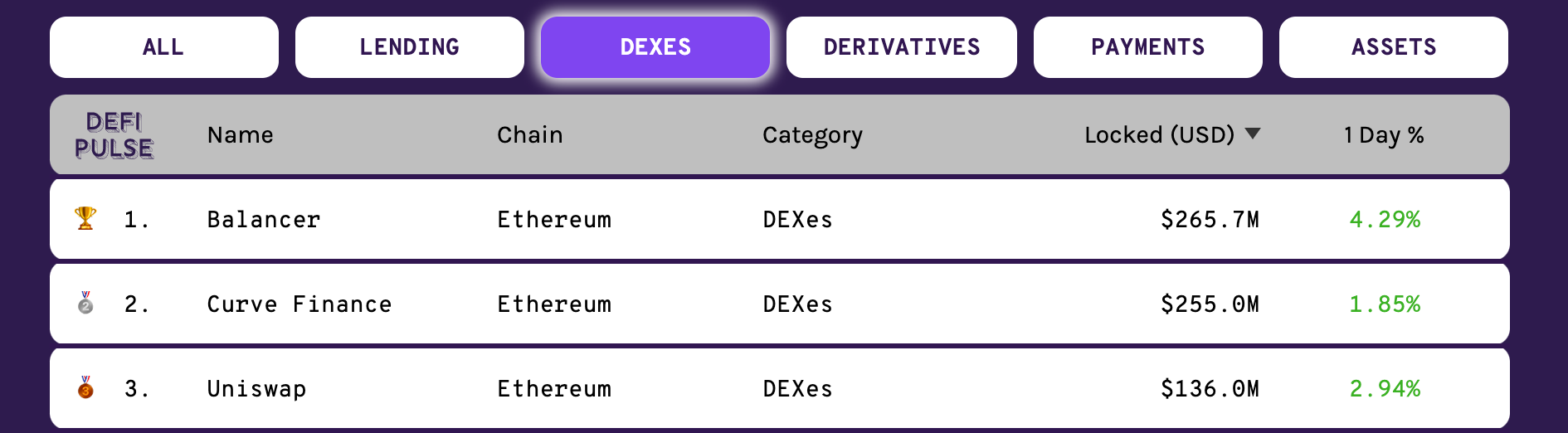Click the Chain column header
Image resolution: width=1568 pixels, height=433 pixels.
point(530,134)
